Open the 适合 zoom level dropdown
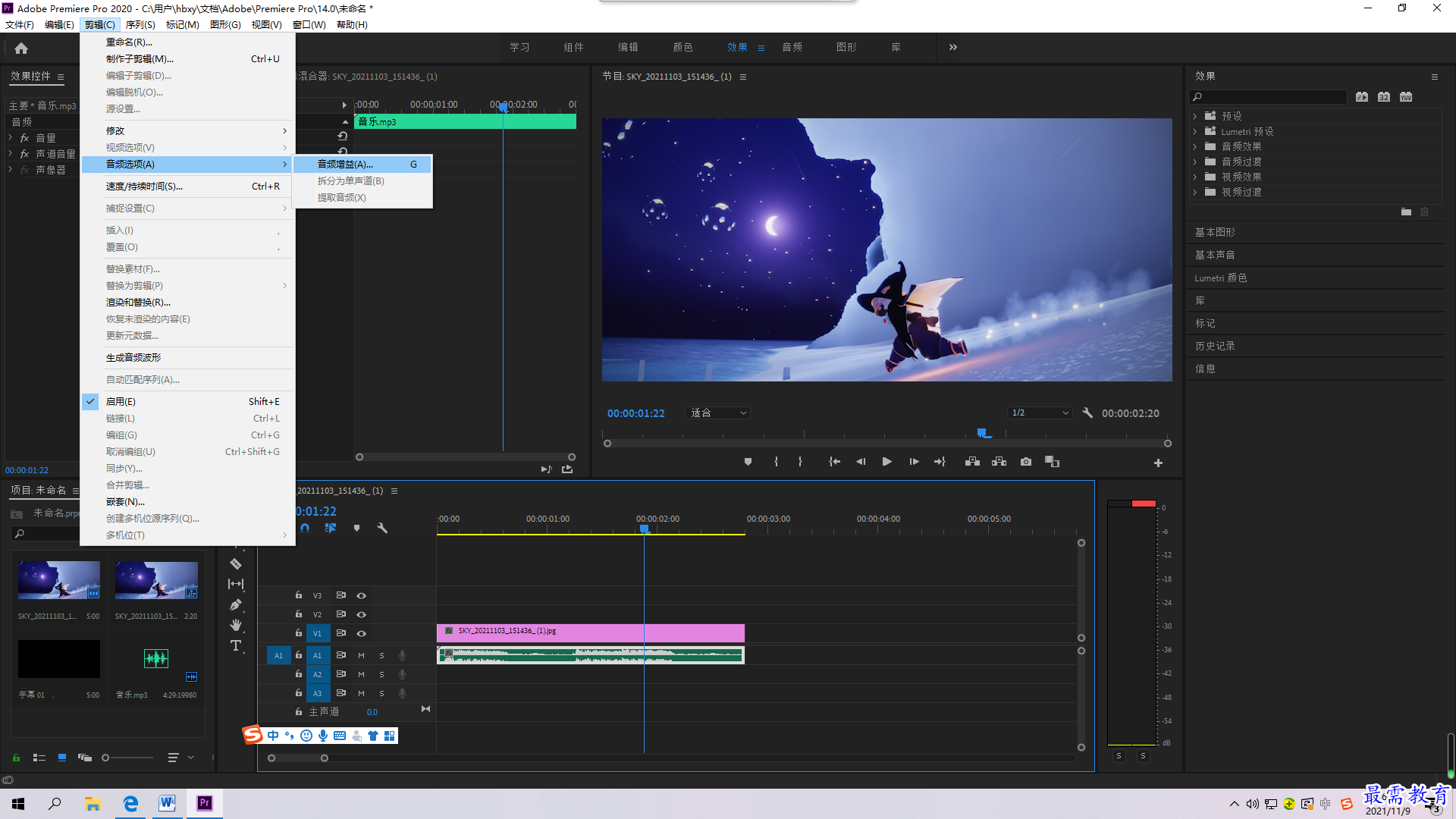 (x=717, y=413)
